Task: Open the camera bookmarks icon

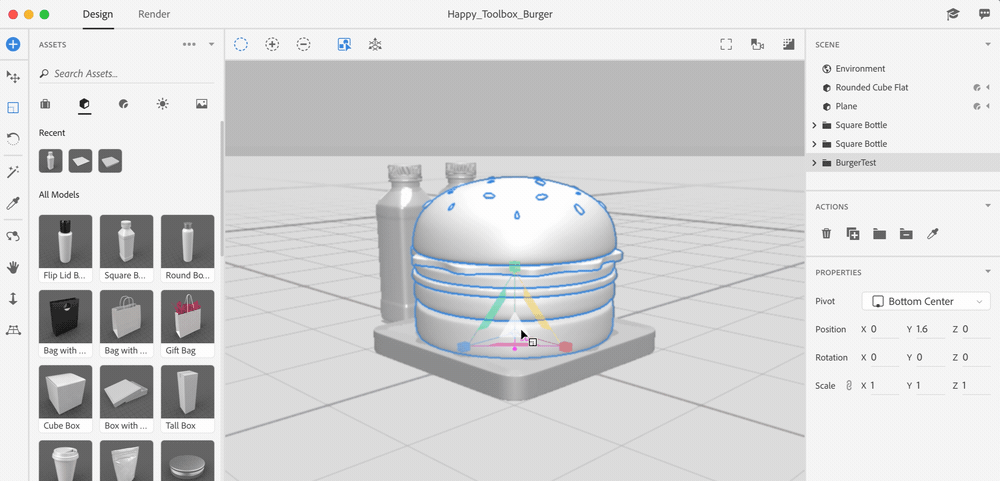Action: pos(757,44)
